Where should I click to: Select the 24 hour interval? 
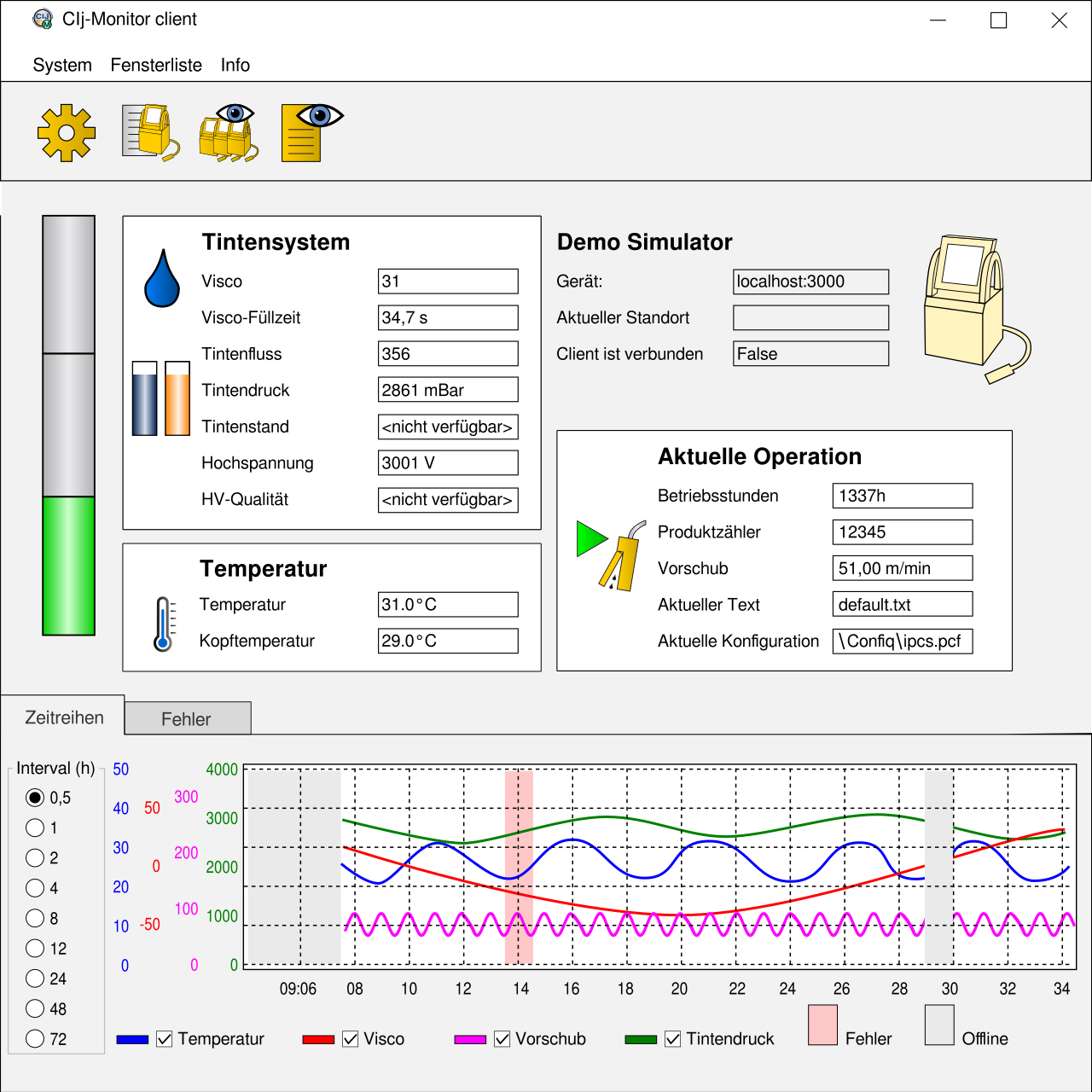(x=35, y=979)
